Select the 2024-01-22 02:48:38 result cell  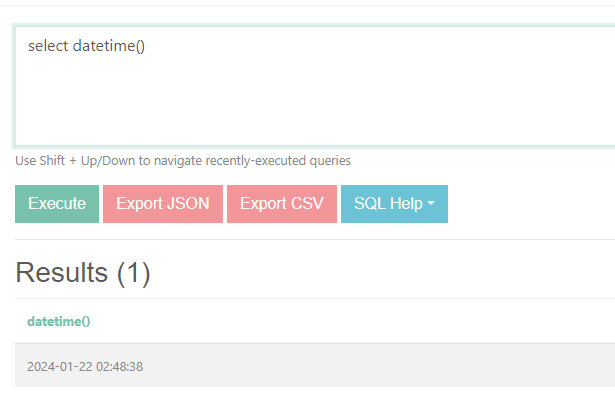85,367
